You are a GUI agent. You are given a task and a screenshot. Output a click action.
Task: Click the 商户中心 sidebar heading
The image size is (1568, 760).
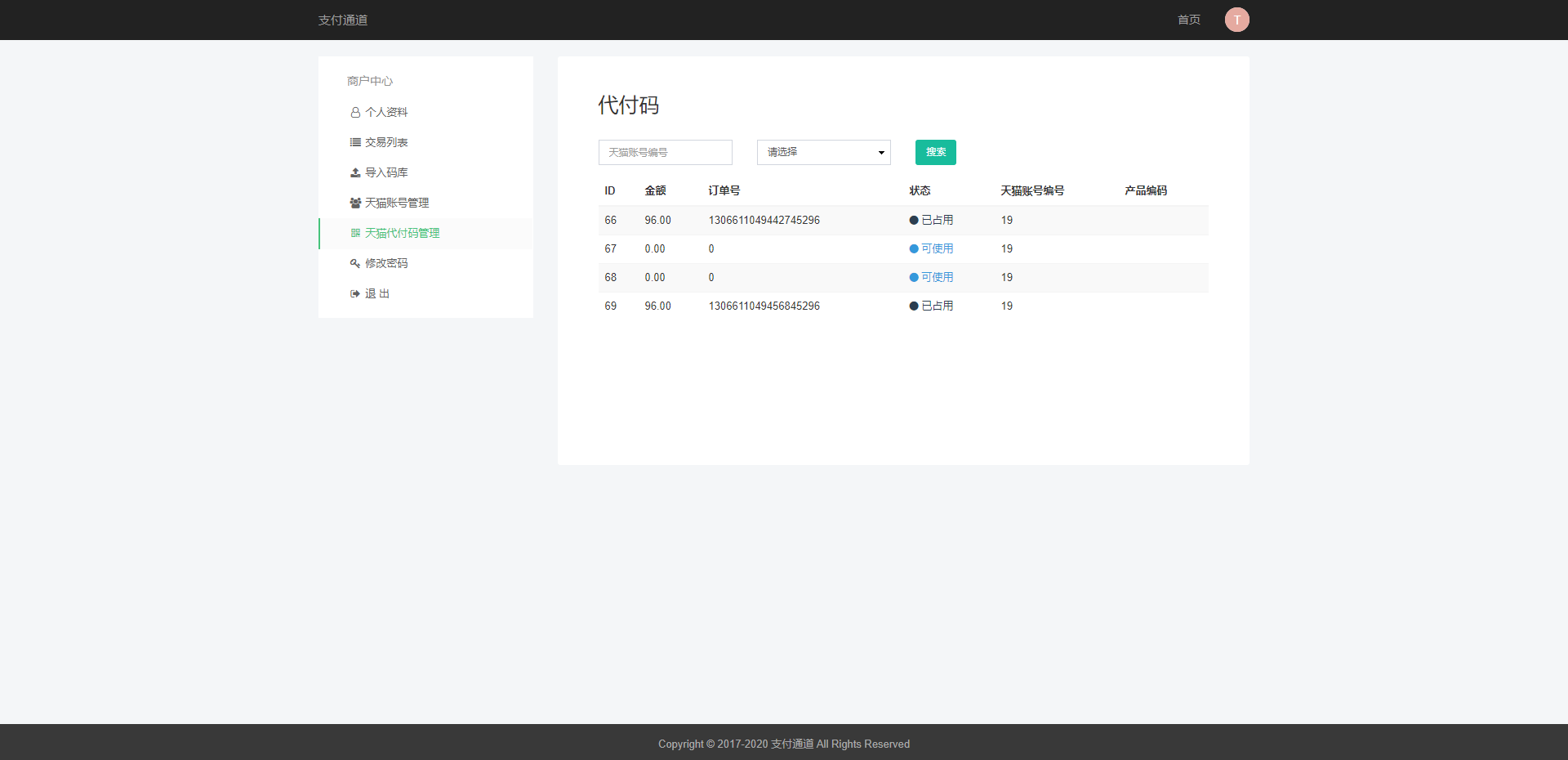[369, 81]
